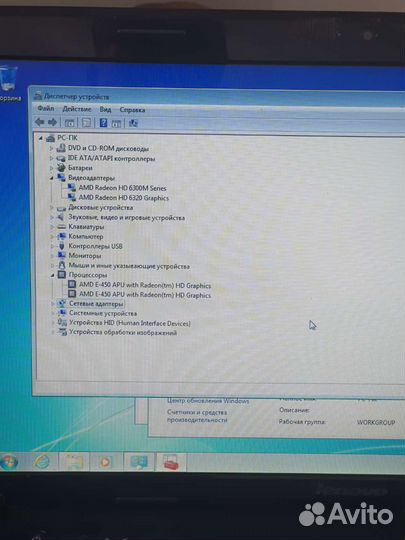
Task: Click the Клавиатуры keyboard icon
Action: 61,227
